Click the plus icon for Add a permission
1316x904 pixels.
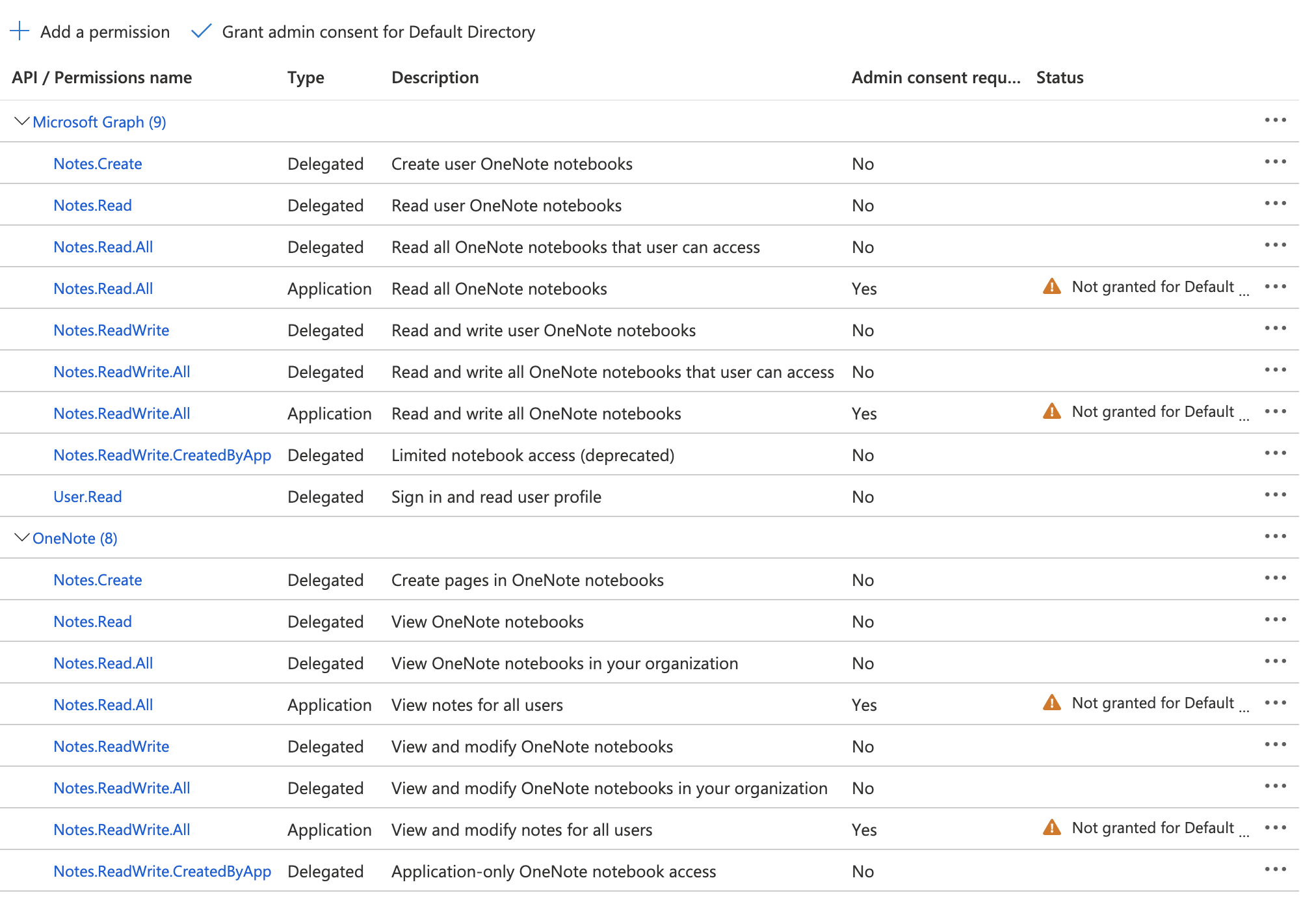(x=20, y=31)
